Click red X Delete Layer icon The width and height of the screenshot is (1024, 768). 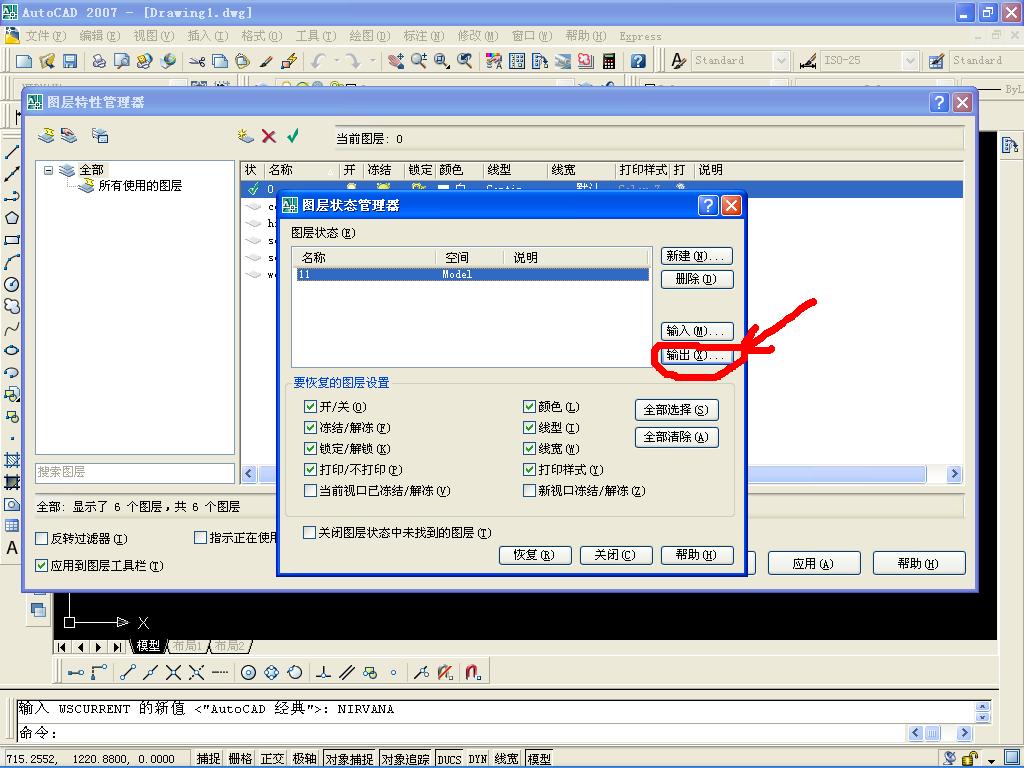(x=268, y=136)
